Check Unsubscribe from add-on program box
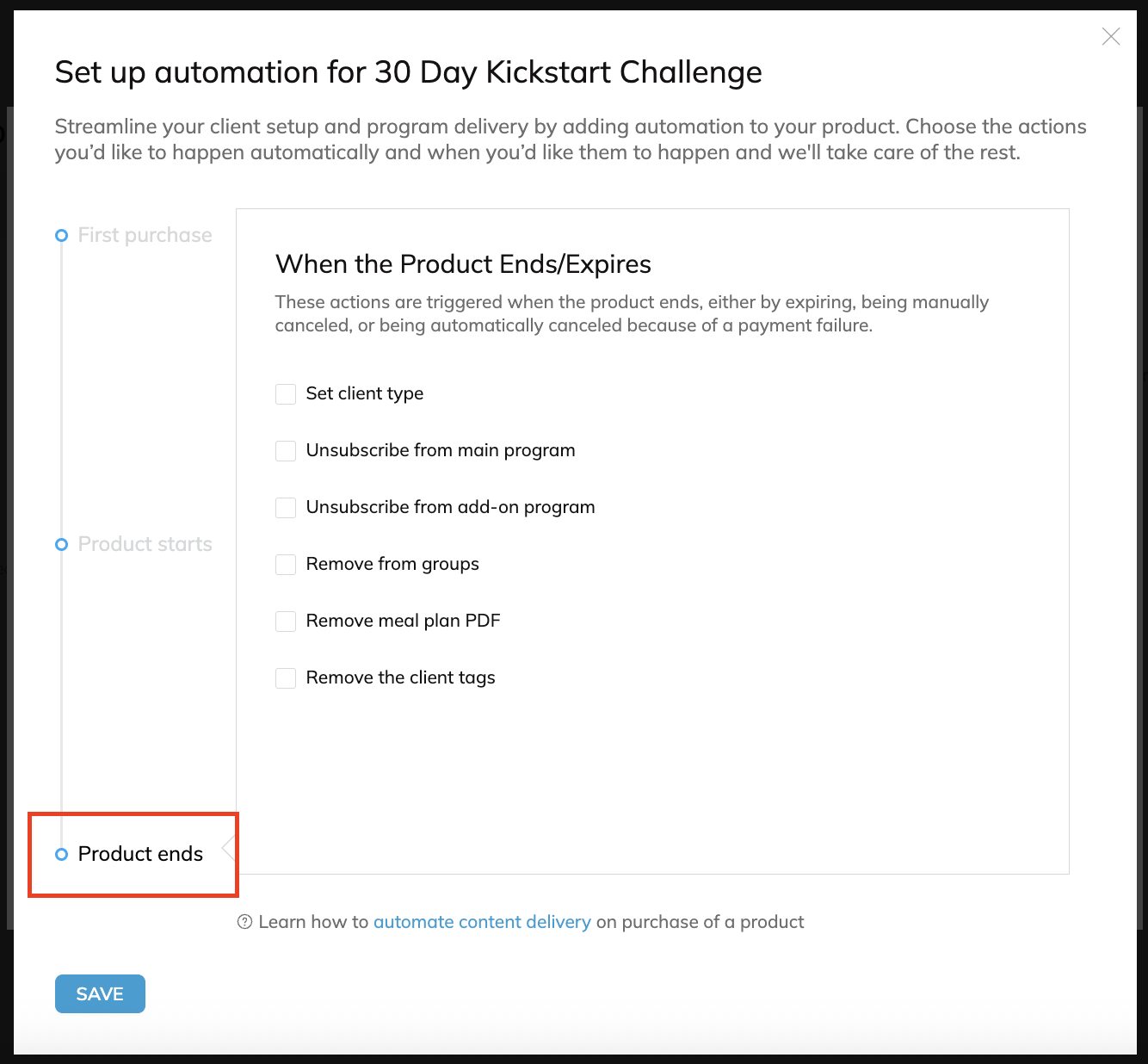Screen dimensions: 1148x1064 tap(286, 508)
